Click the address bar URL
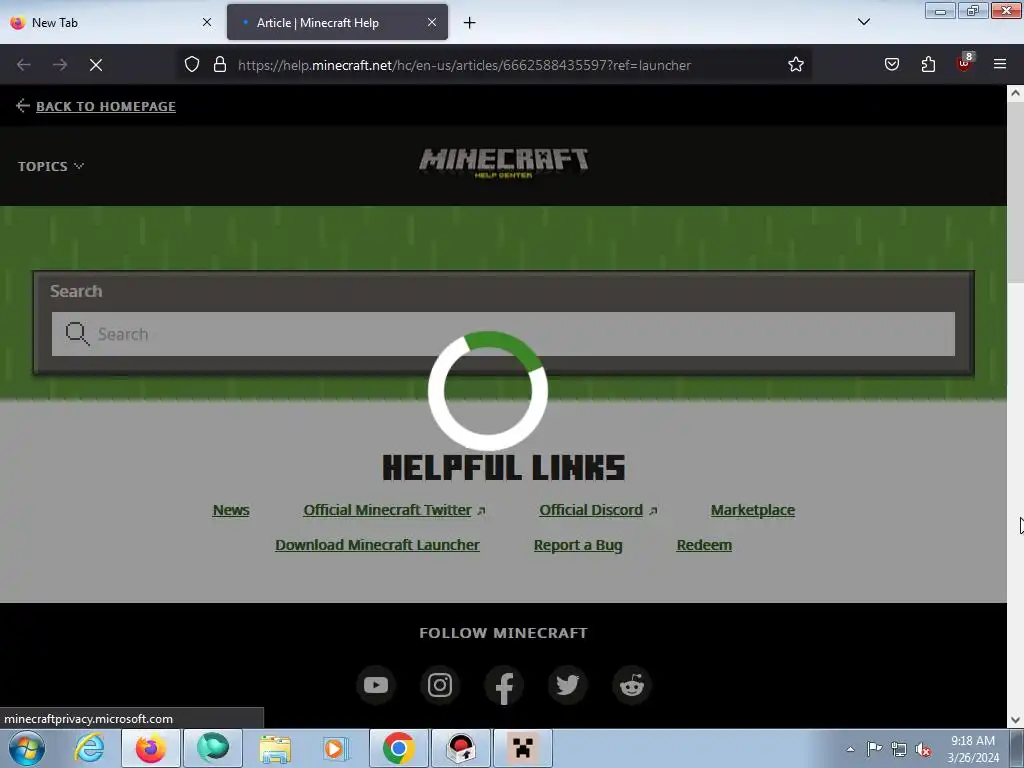The image size is (1024, 768). pyautogui.click(x=464, y=65)
